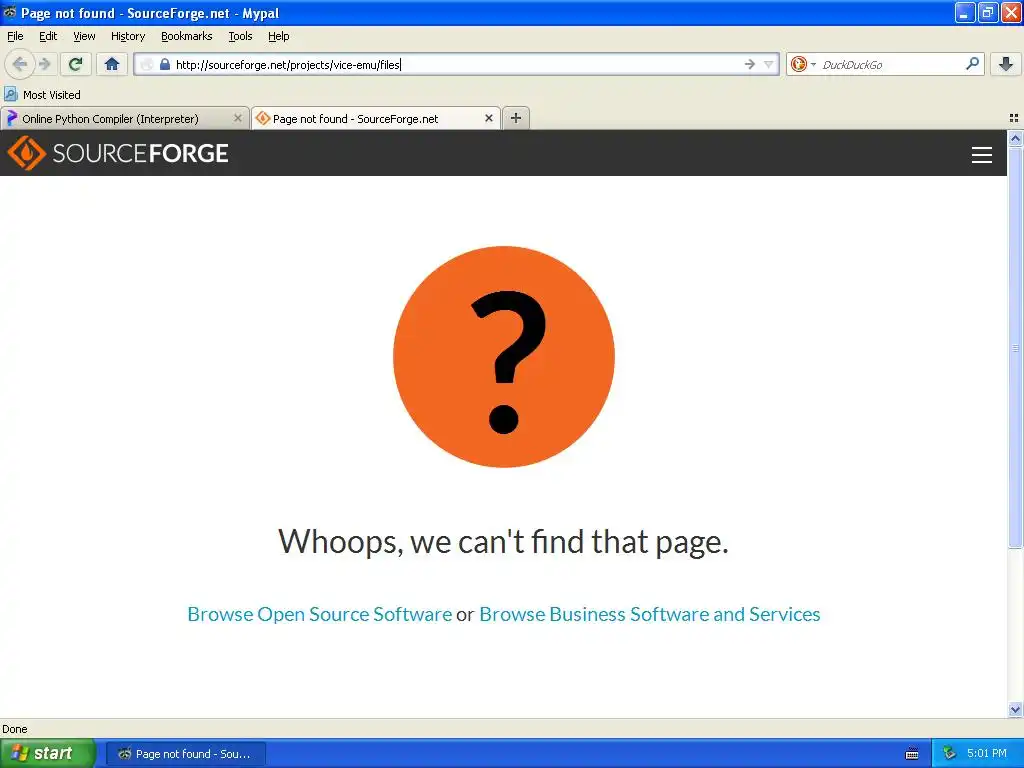Click the Done status bar text
Screen dimensions: 1024x768
pyautogui.click(x=14, y=729)
